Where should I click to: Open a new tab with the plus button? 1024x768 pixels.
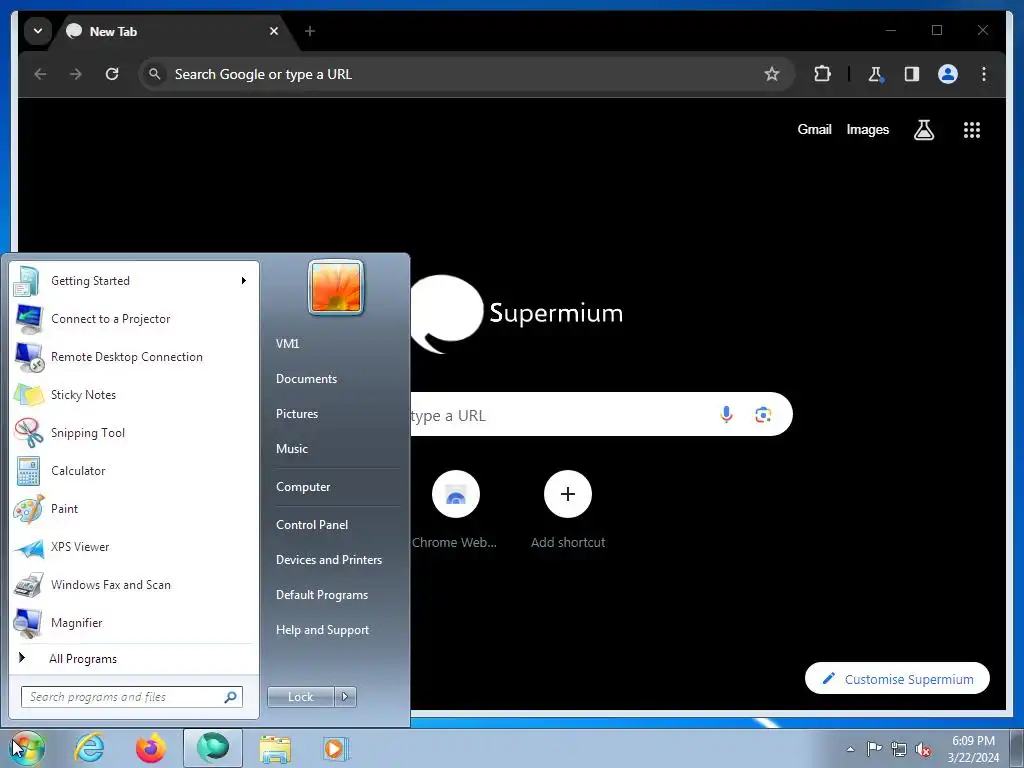(x=310, y=31)
